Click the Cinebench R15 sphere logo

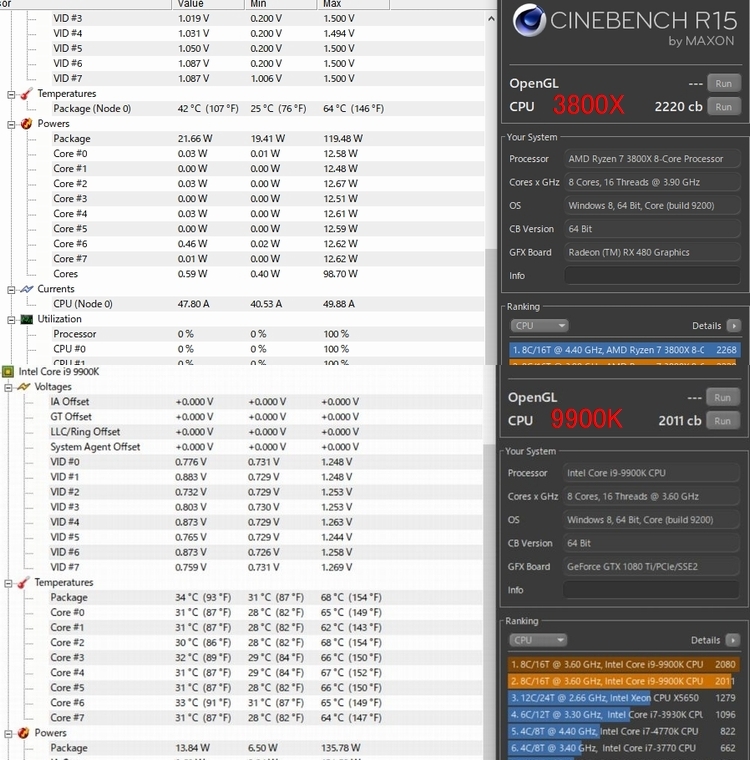529,20
